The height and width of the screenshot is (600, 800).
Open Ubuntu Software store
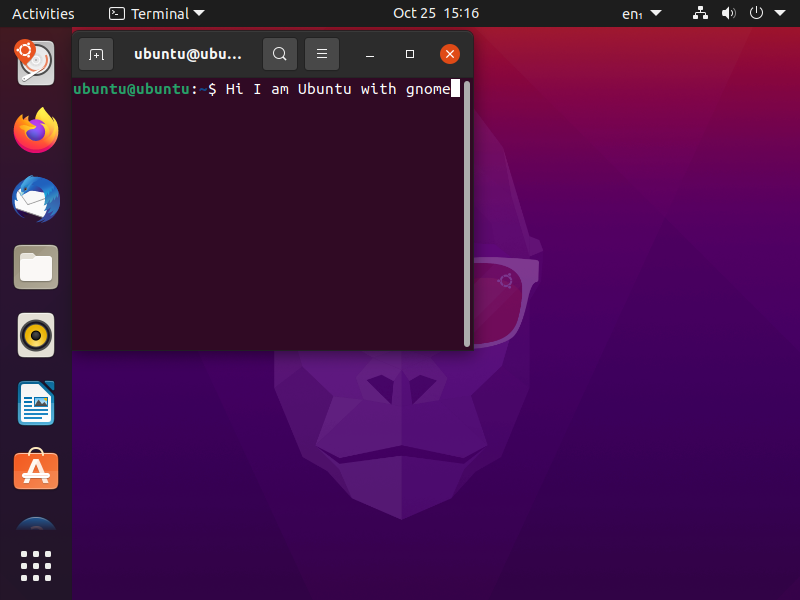coord(36,470)
